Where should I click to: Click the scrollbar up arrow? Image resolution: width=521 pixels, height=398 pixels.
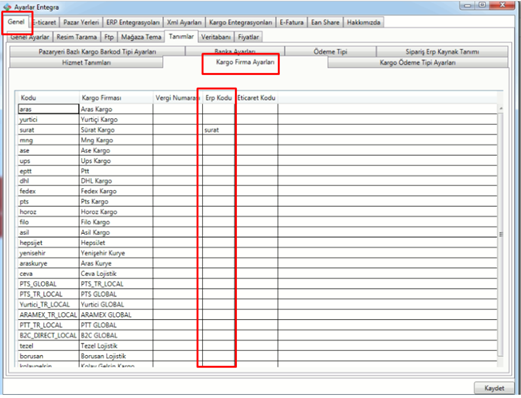(x=501, y=109)
